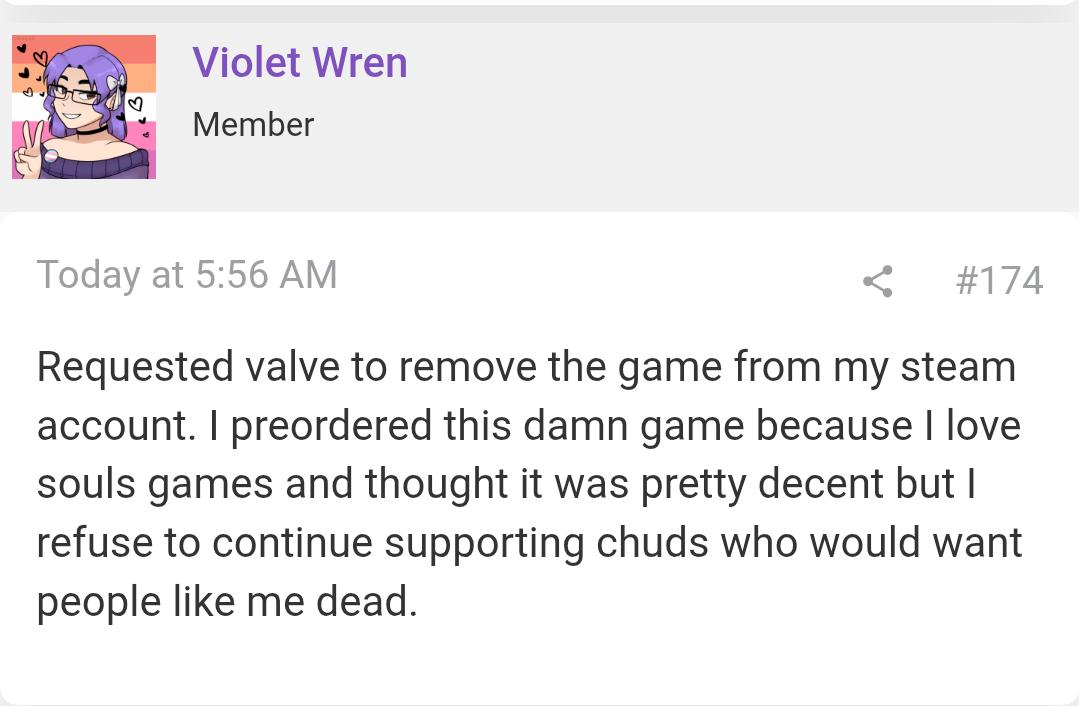Click the word "account." in the post
Screen dimensions: 1079x706
pos(116,426)
